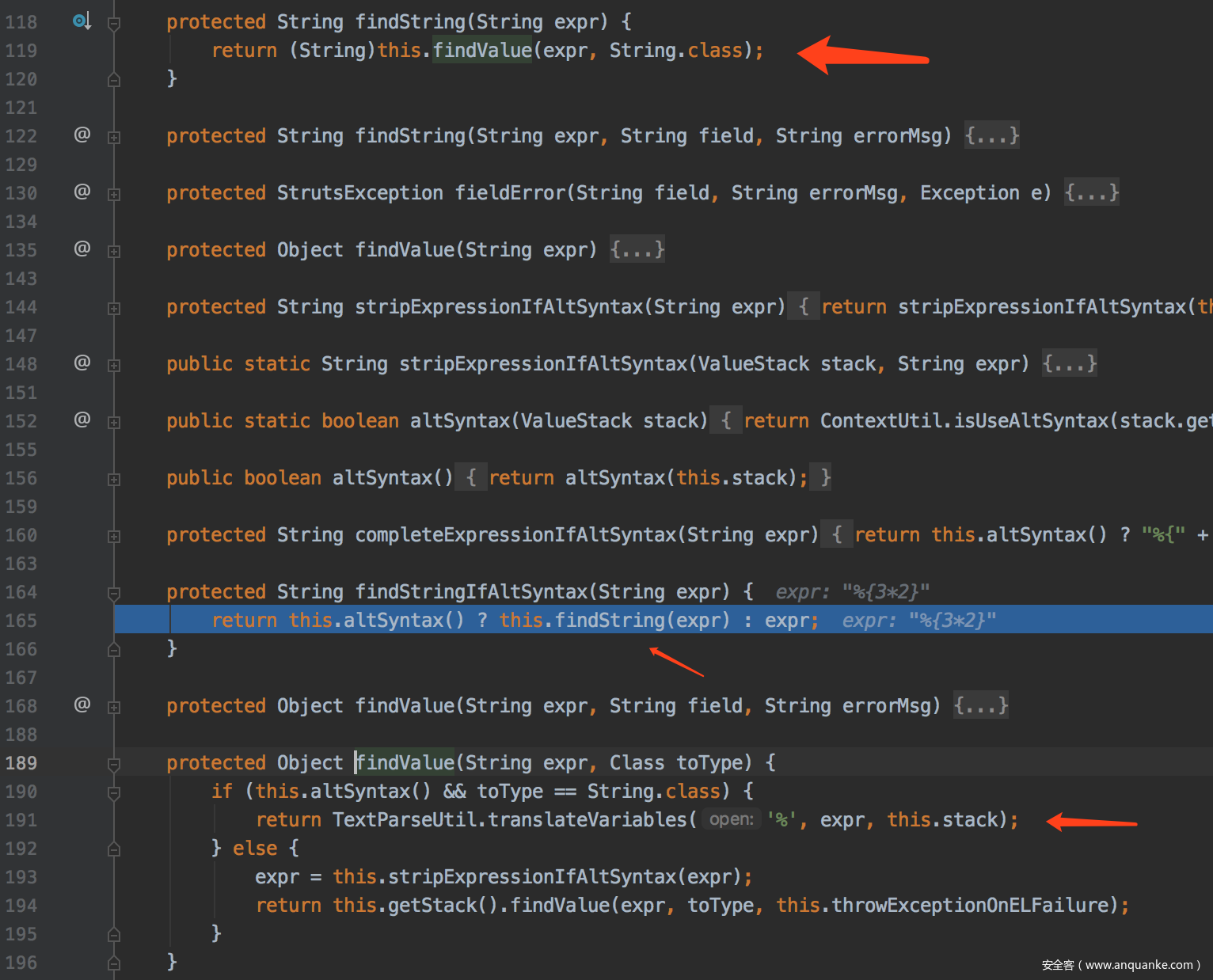Collapse findStringIfAltSyntax method at line 164
This screenshot has width=1213, height=980.
click(x=114, y=593)
